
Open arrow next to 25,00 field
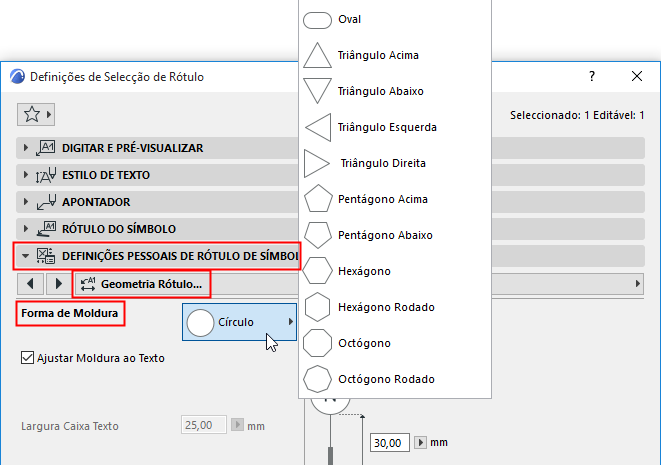tap(237, 425)
